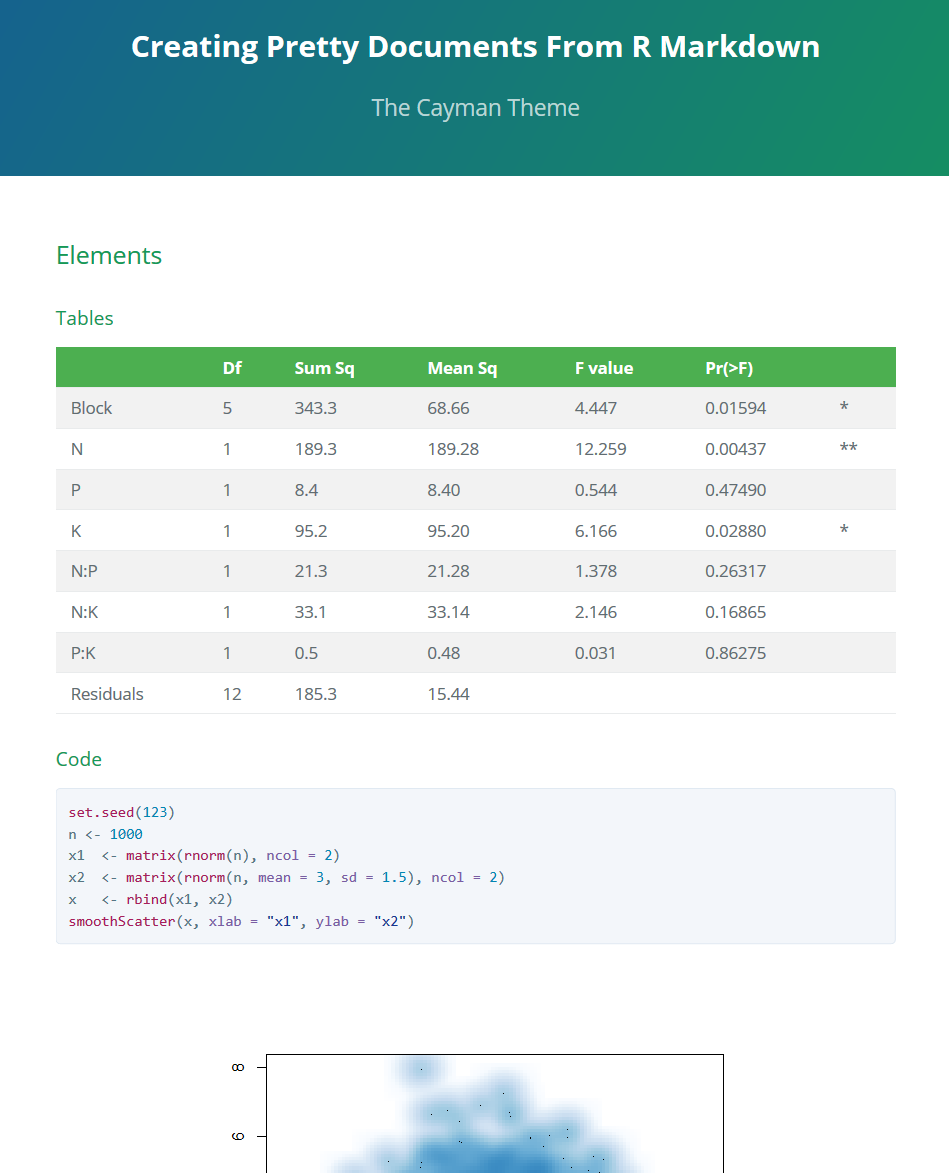The height and width of the screenshot is (1173, 949).
Task: Click the p-value 0.01594
Action: click(736, 408)
